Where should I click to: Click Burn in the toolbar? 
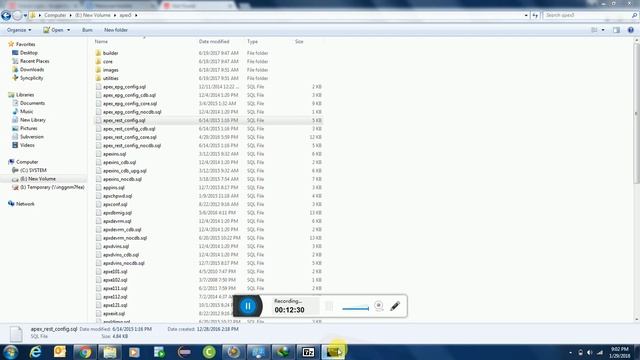click(x=87, y=30)
